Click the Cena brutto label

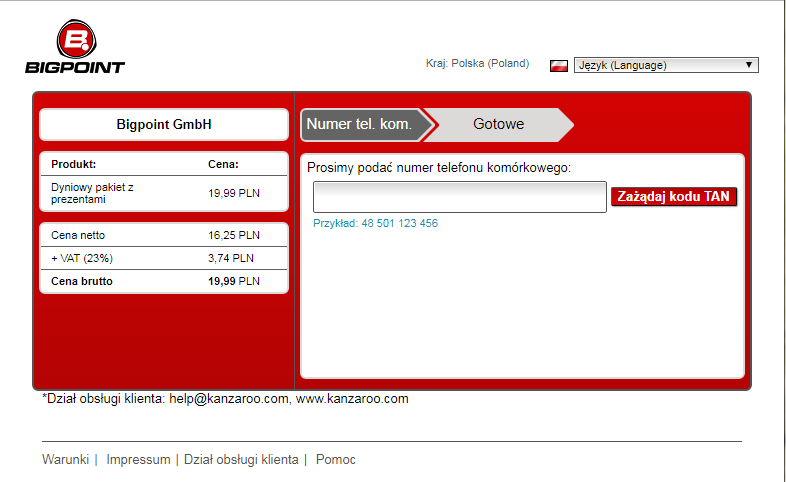pos(82,282)
